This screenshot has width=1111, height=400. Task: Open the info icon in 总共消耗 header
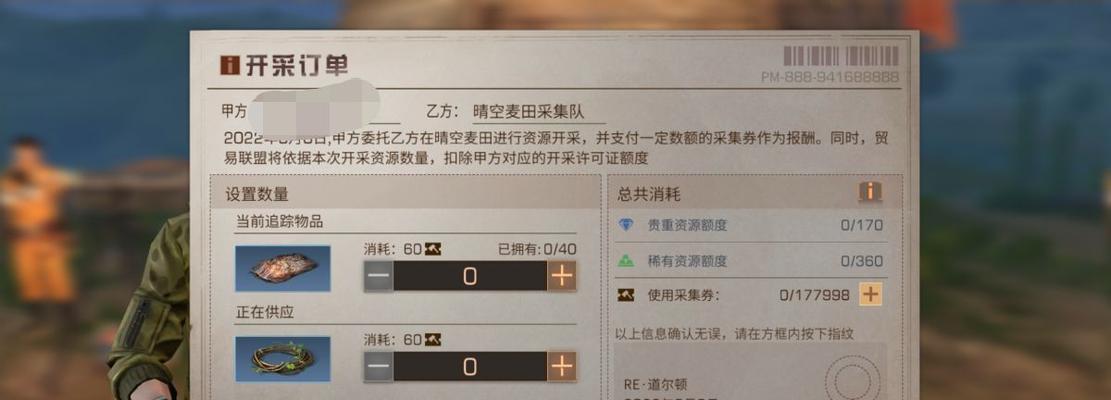[870, 192]
